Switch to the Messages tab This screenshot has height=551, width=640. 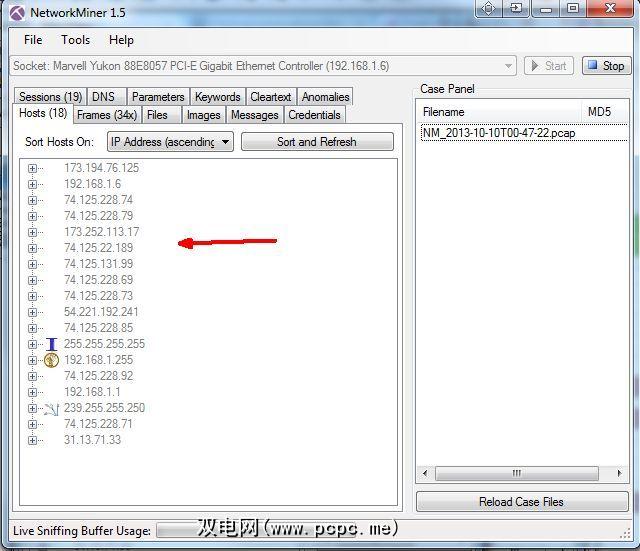point(255,115)
